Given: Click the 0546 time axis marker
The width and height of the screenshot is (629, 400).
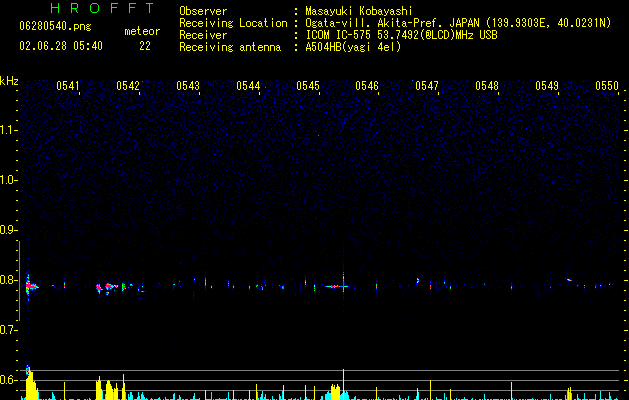Looking at the screenshot, I should pos(367,86).
